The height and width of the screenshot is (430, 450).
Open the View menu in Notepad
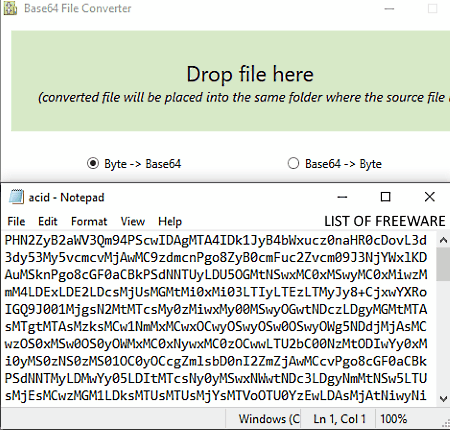click(x=133, y=221)
